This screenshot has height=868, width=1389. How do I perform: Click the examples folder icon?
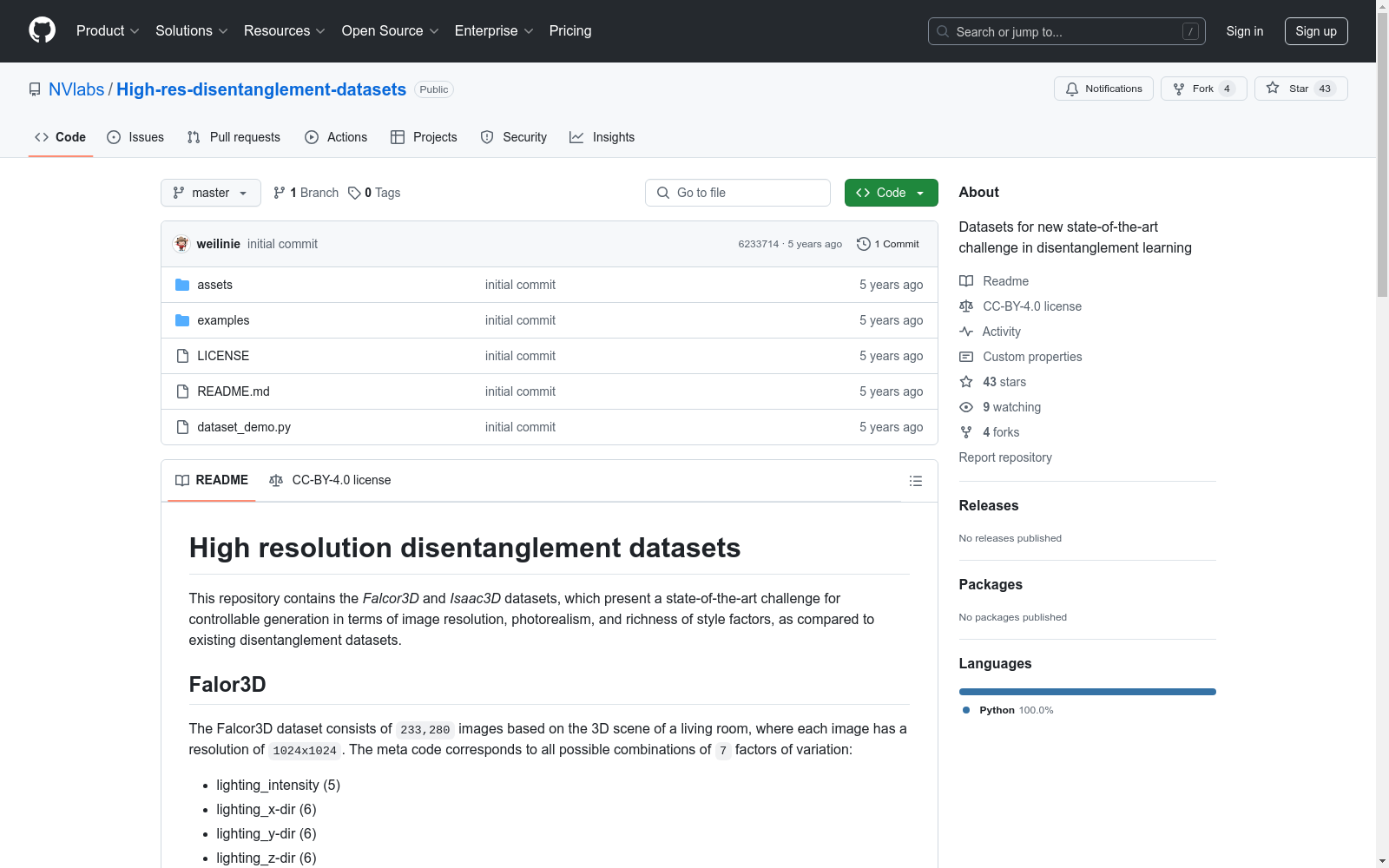(182, 320)
